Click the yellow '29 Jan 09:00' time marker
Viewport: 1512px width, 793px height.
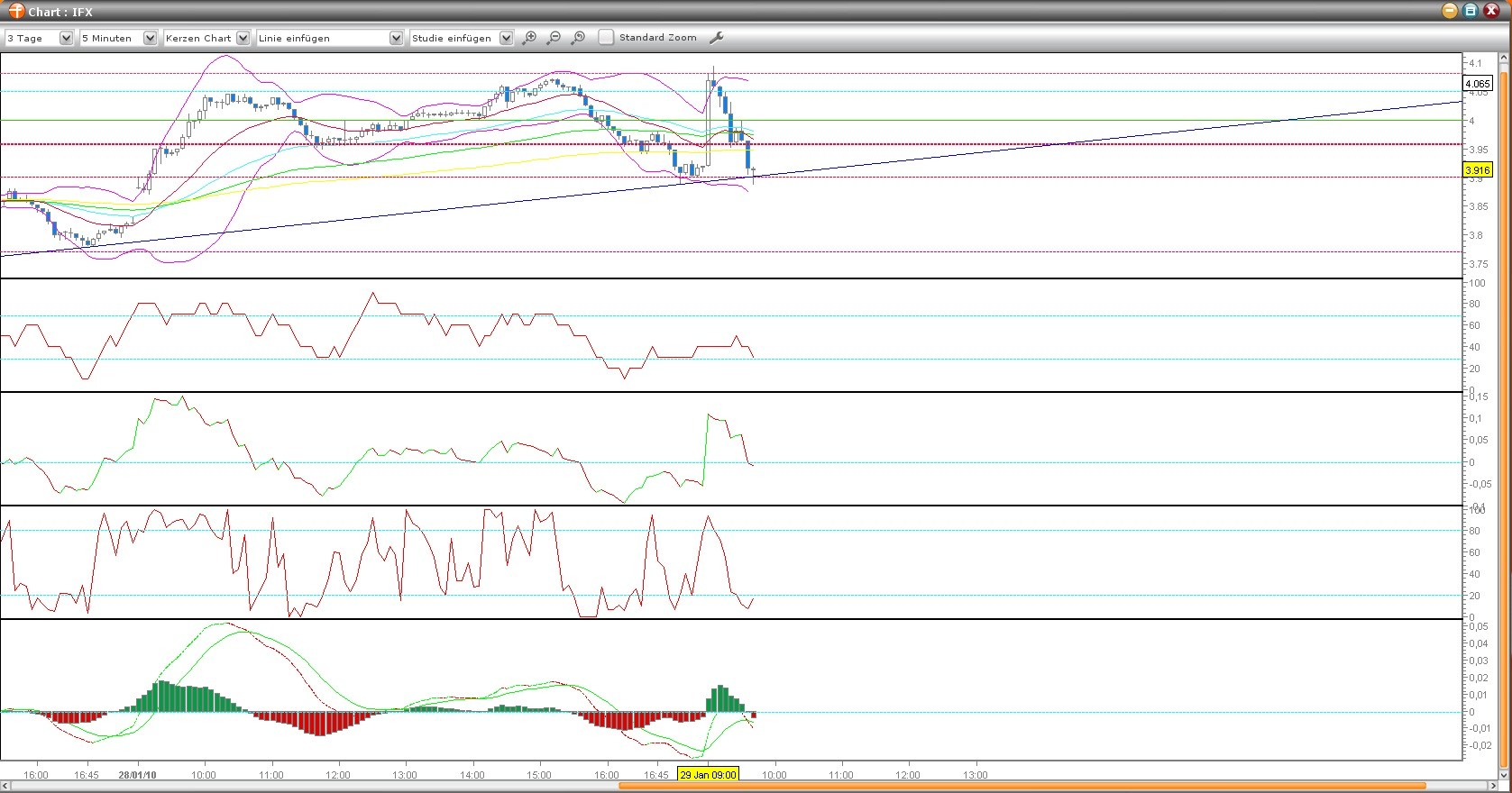click(708, 774)
